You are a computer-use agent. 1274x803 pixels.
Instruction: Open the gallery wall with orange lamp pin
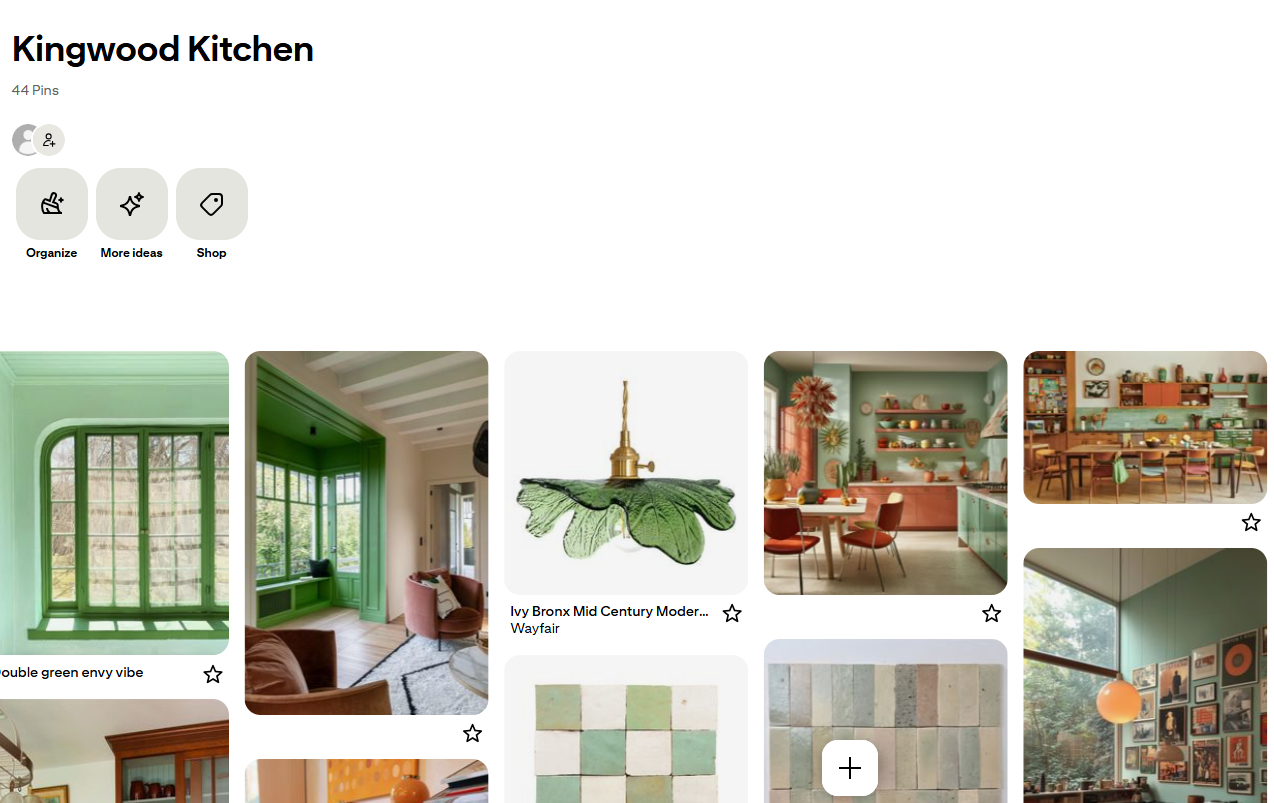1145,675
